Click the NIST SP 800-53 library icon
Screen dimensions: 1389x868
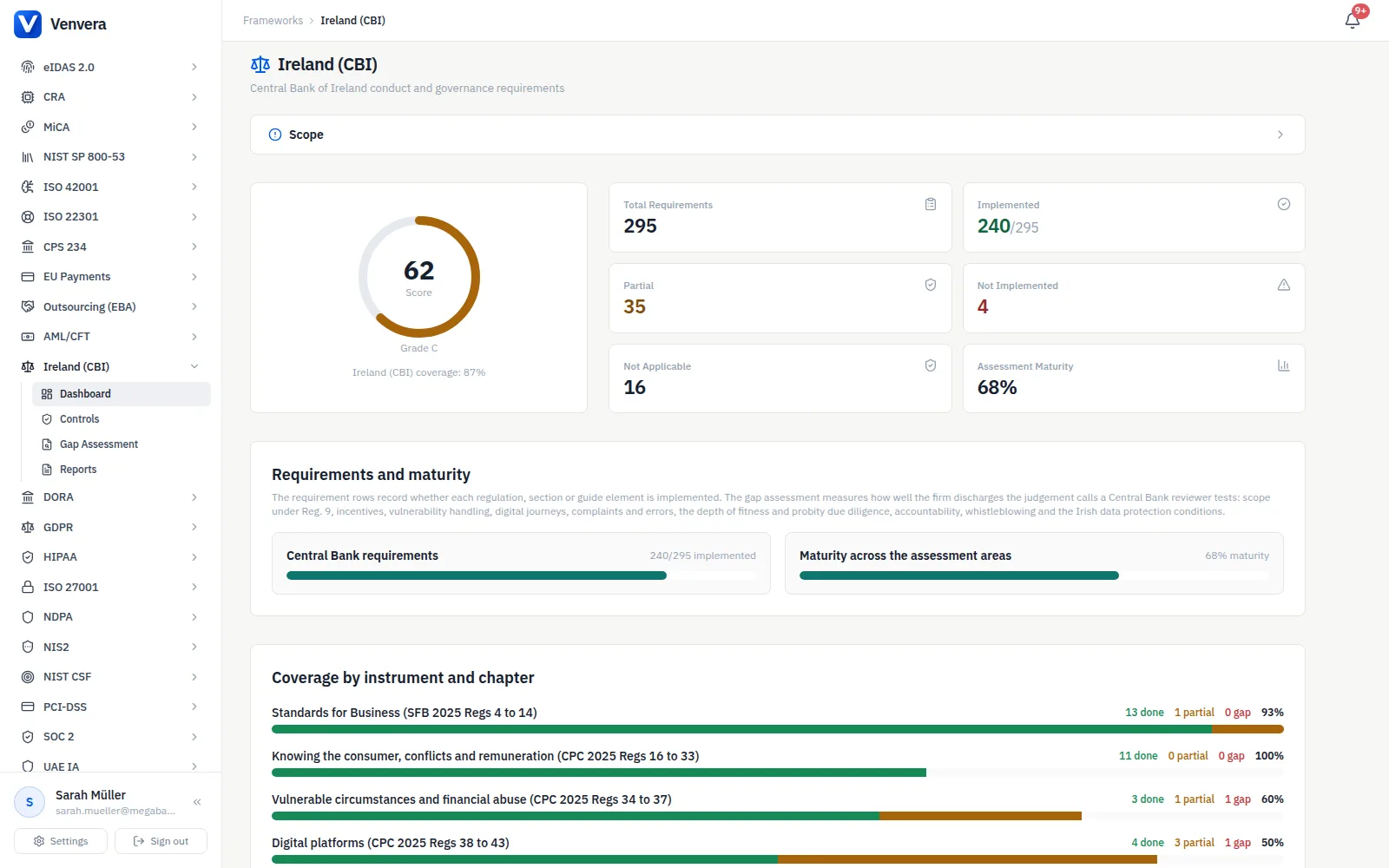tap(28, 157)
